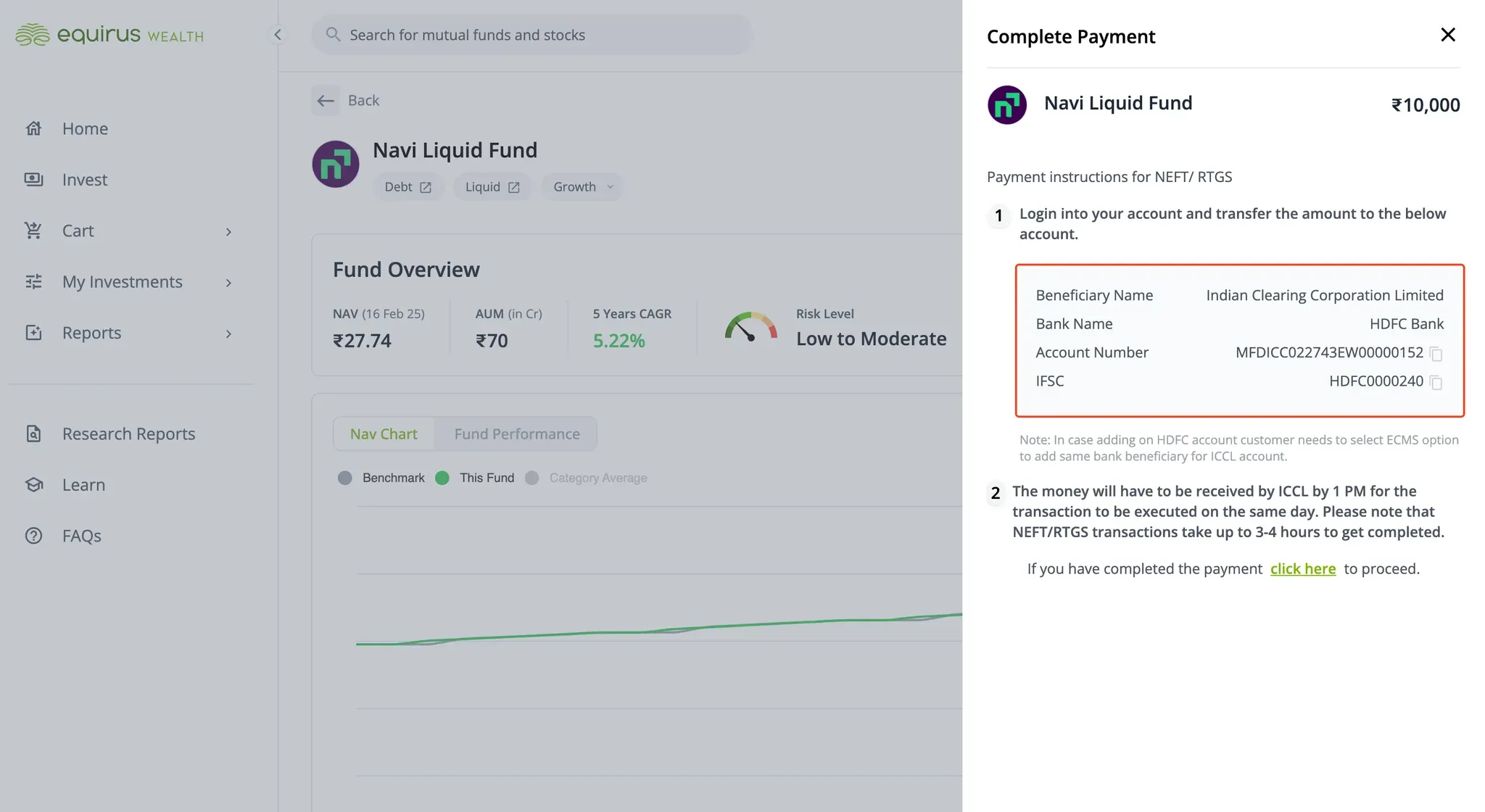This screenshot has height=812, width=1485.
Task: Open the Learn menu item
Action: (83, 484)
